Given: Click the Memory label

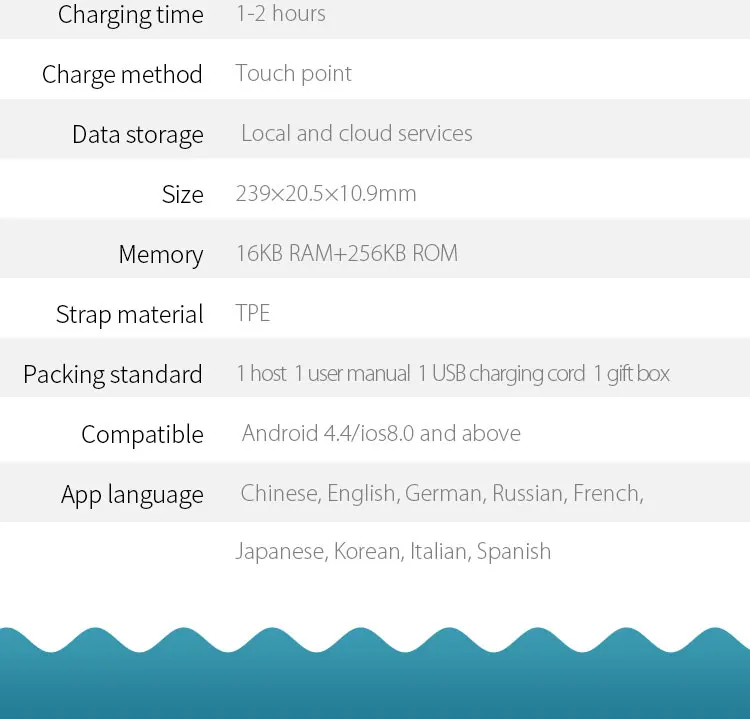Looking at the screenshot, I should tap(161, 254).
